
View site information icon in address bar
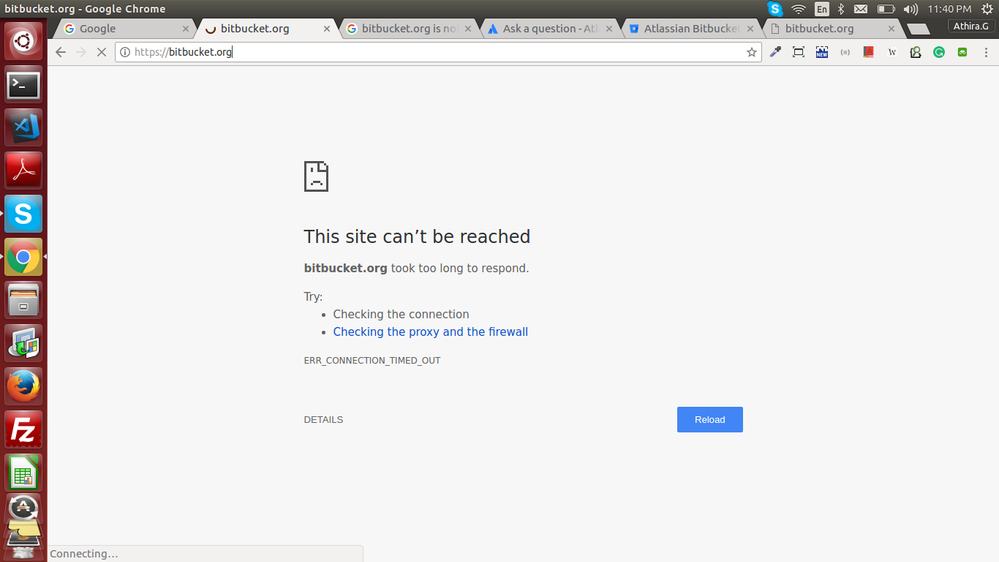point(125,52)
